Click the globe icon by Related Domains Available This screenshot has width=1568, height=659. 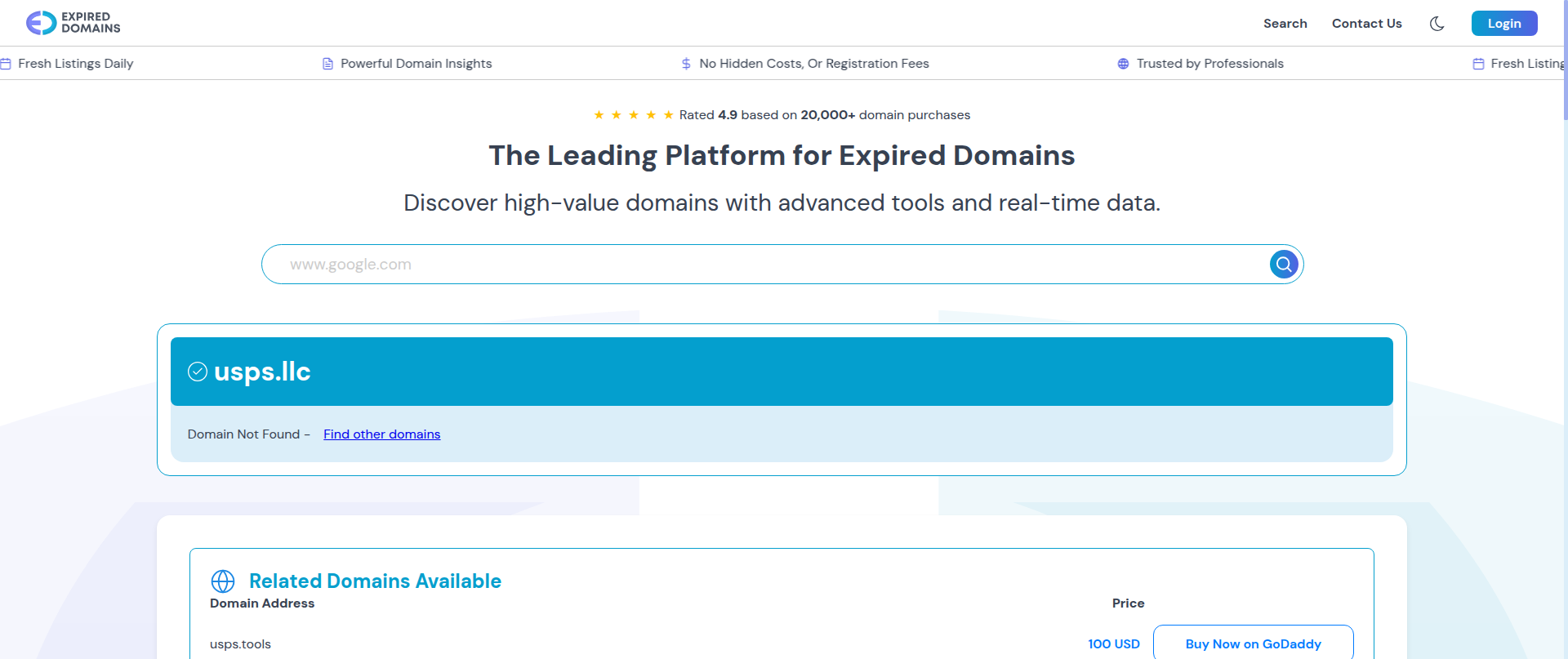223,581
